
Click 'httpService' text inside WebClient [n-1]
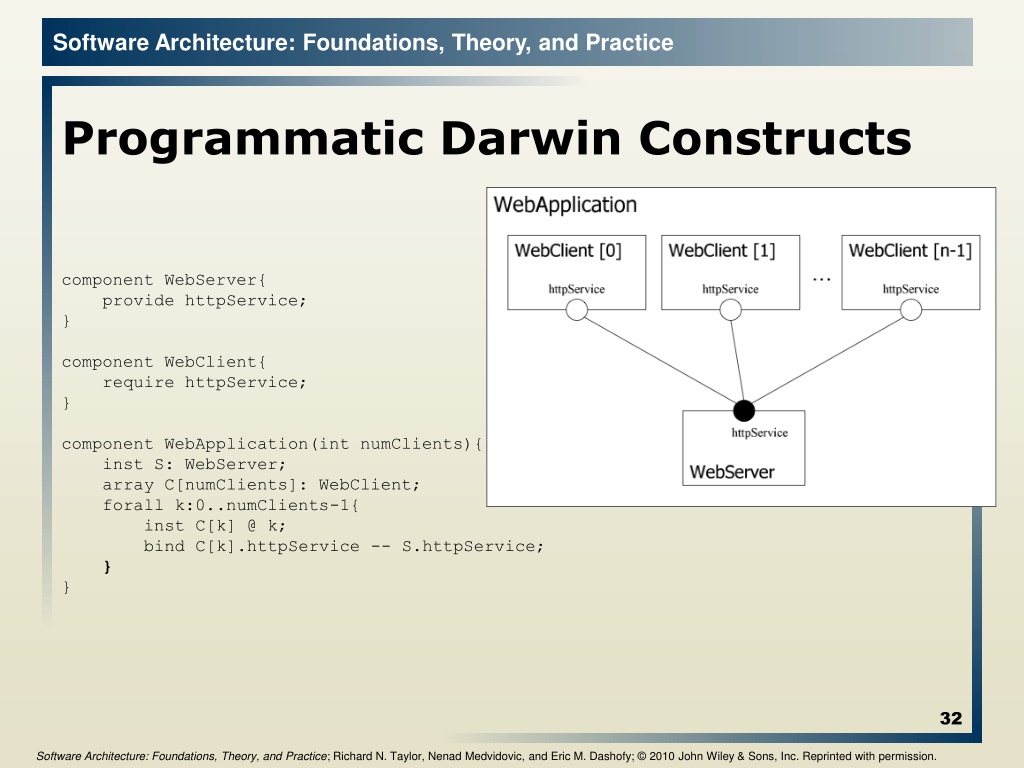point(910,289)
